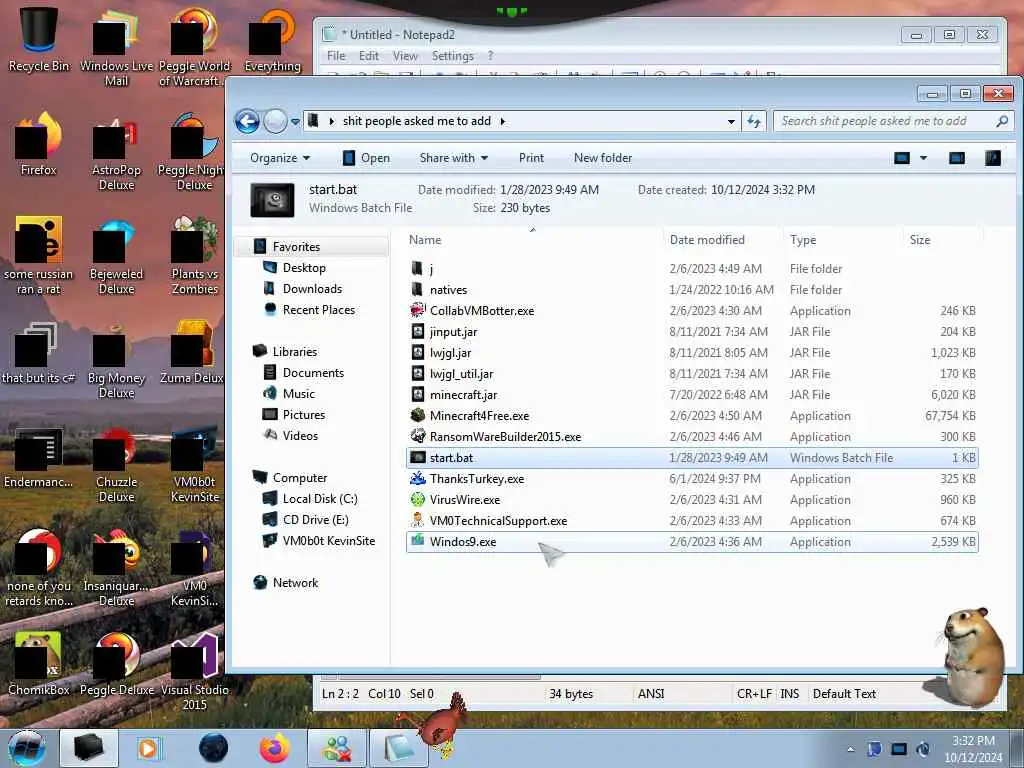This screenshot has height=768, width=1024.
Task: Show hidden system tray icons
Action: click(850, 750)
